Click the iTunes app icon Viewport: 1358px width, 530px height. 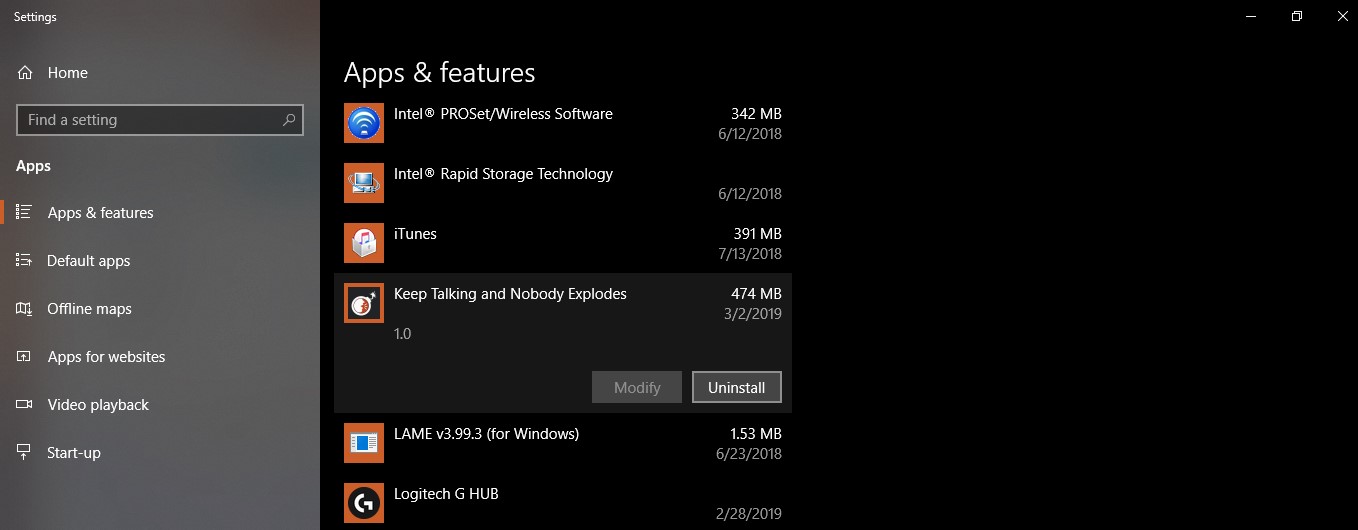click(x=364, y=243)
